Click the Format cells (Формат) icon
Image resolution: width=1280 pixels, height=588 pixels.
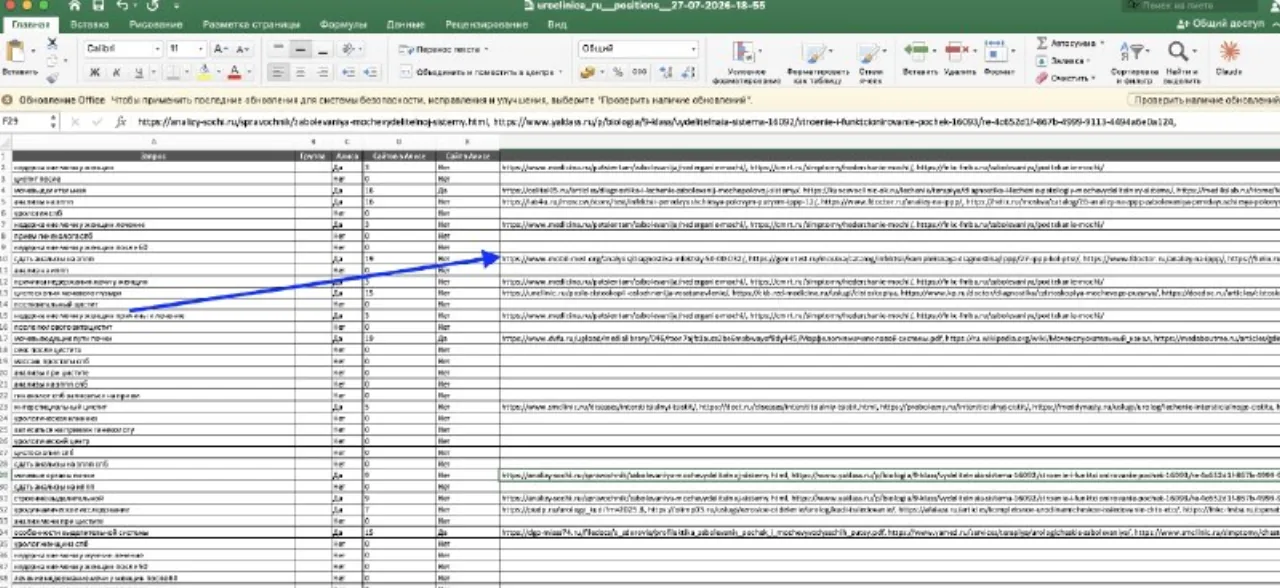pyautogui.click(x=998, y=52)
